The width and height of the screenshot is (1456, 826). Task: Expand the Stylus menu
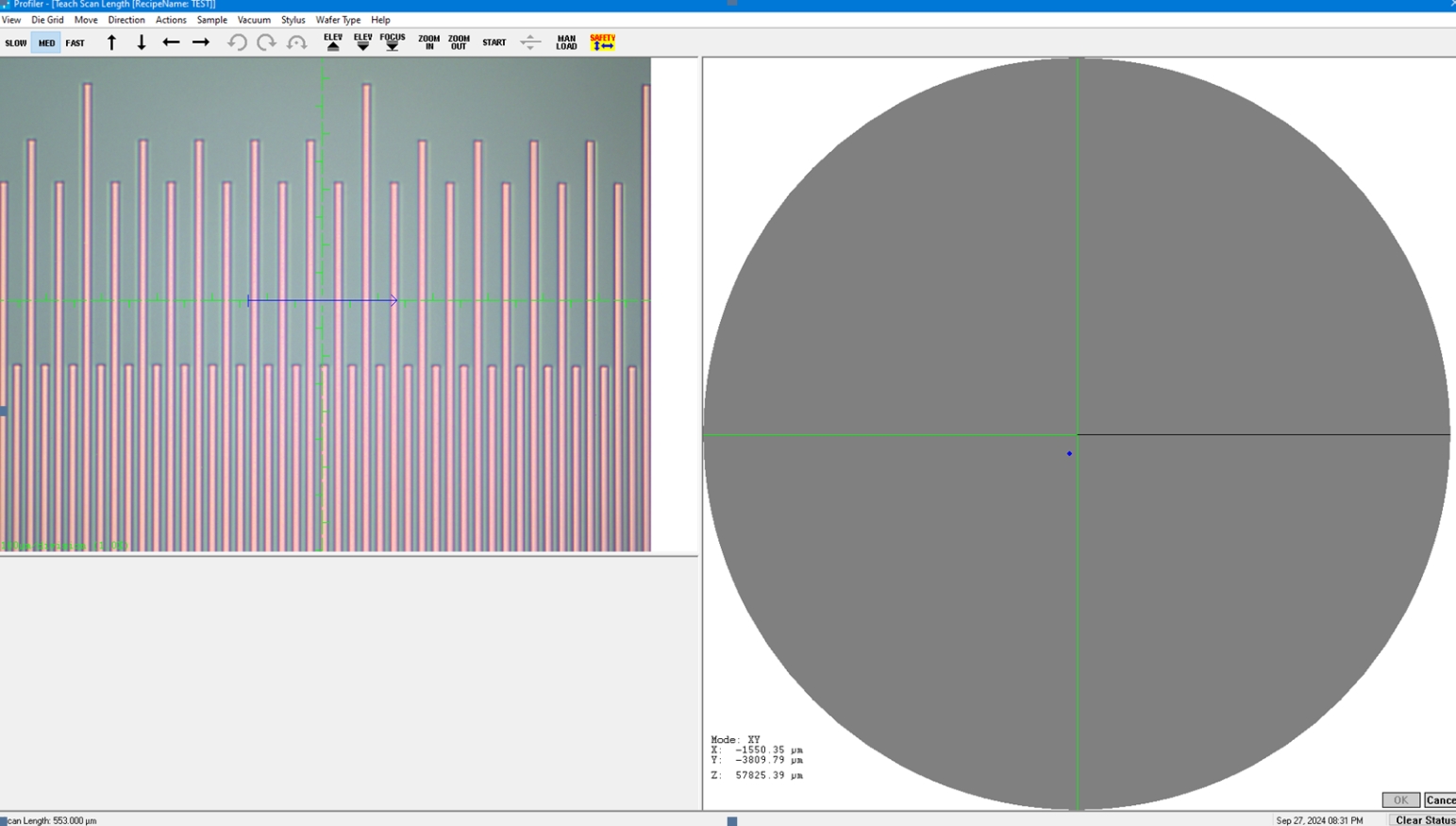[x=293, y=20]
